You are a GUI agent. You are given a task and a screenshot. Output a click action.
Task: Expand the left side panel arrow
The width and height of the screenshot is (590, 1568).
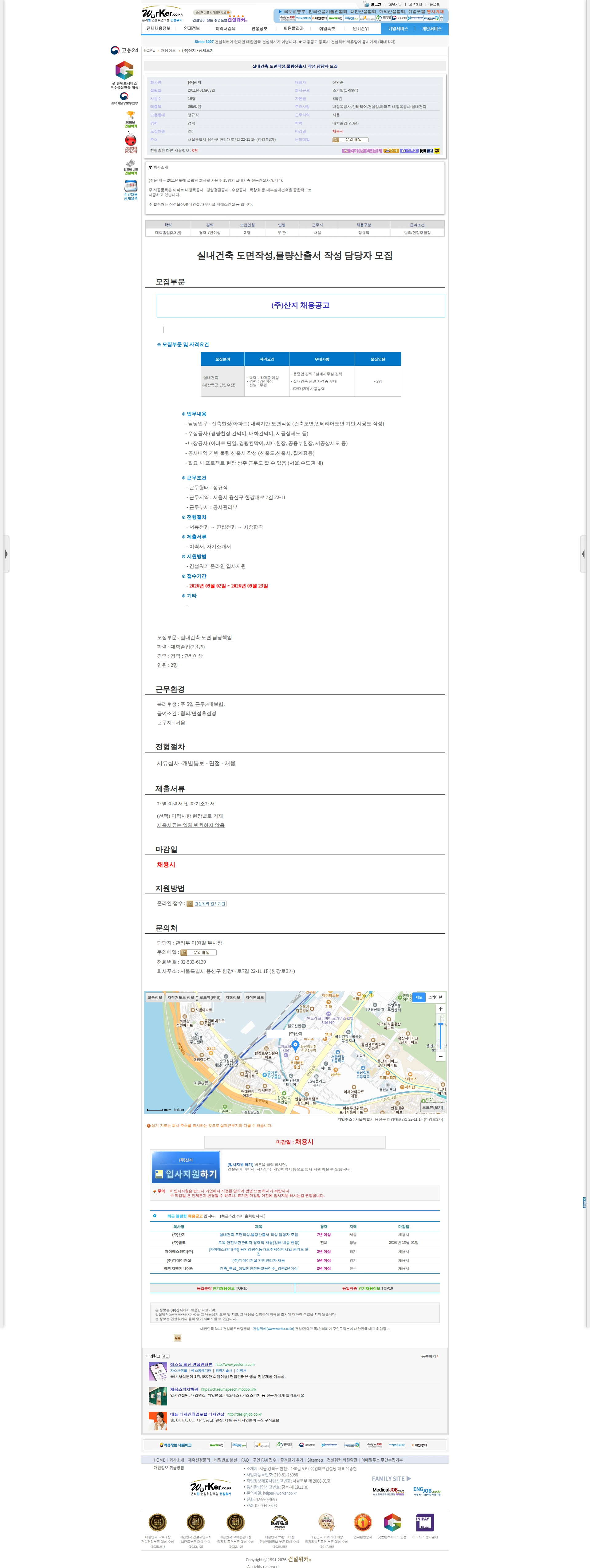coord(6,554)
